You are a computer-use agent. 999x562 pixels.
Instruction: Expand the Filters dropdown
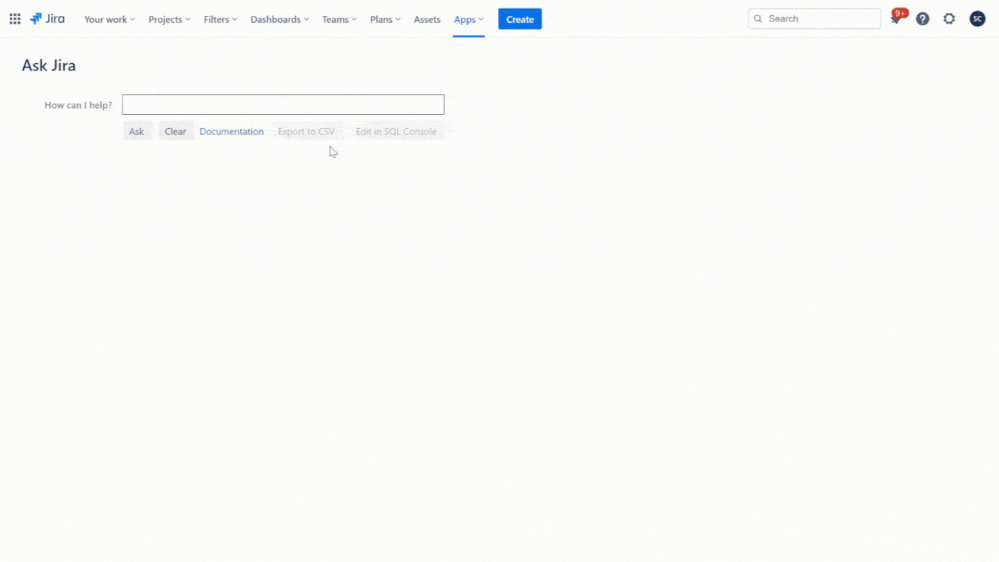click(x=220, y=20)
